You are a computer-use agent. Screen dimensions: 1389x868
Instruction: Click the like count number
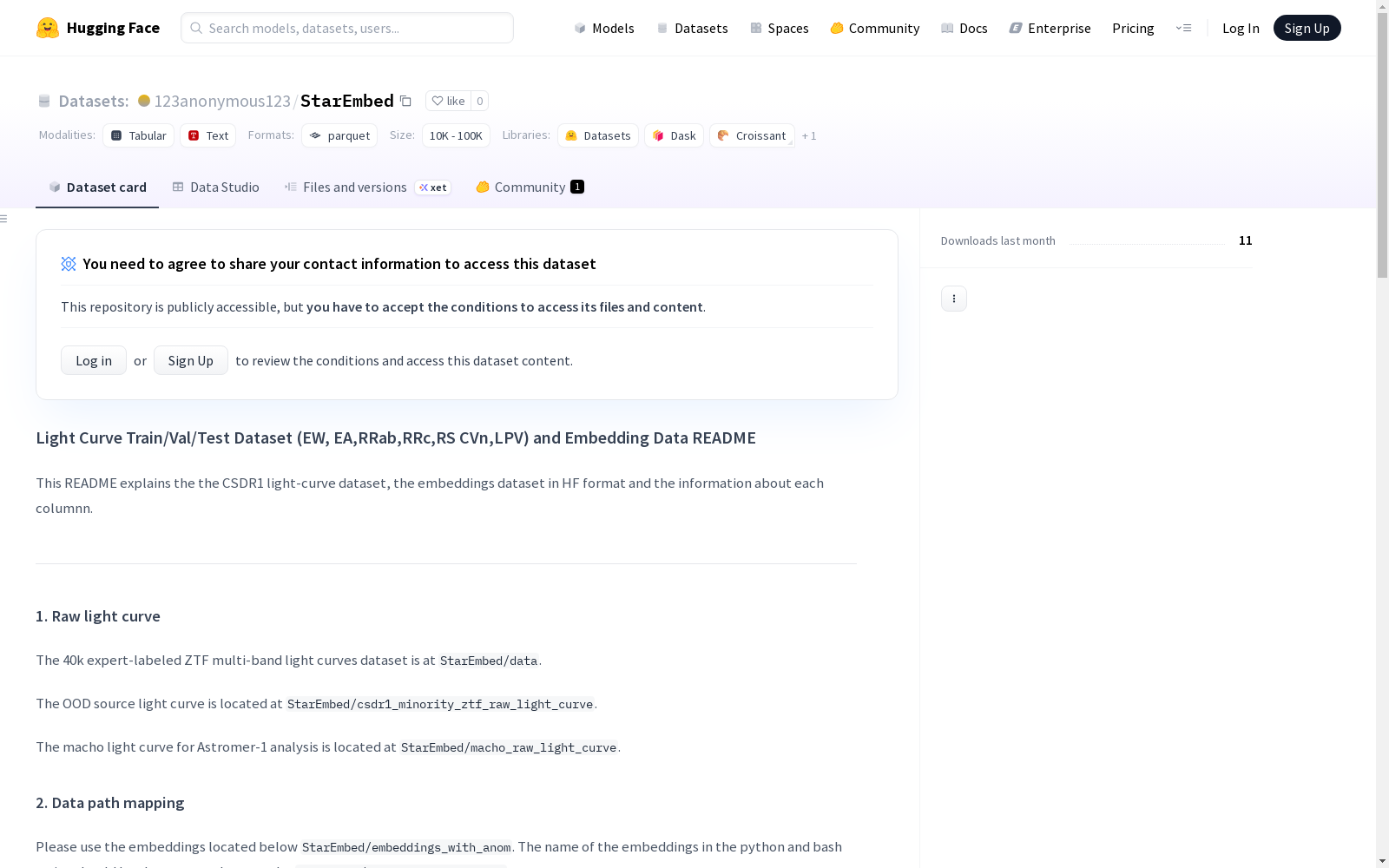(479, 101)
